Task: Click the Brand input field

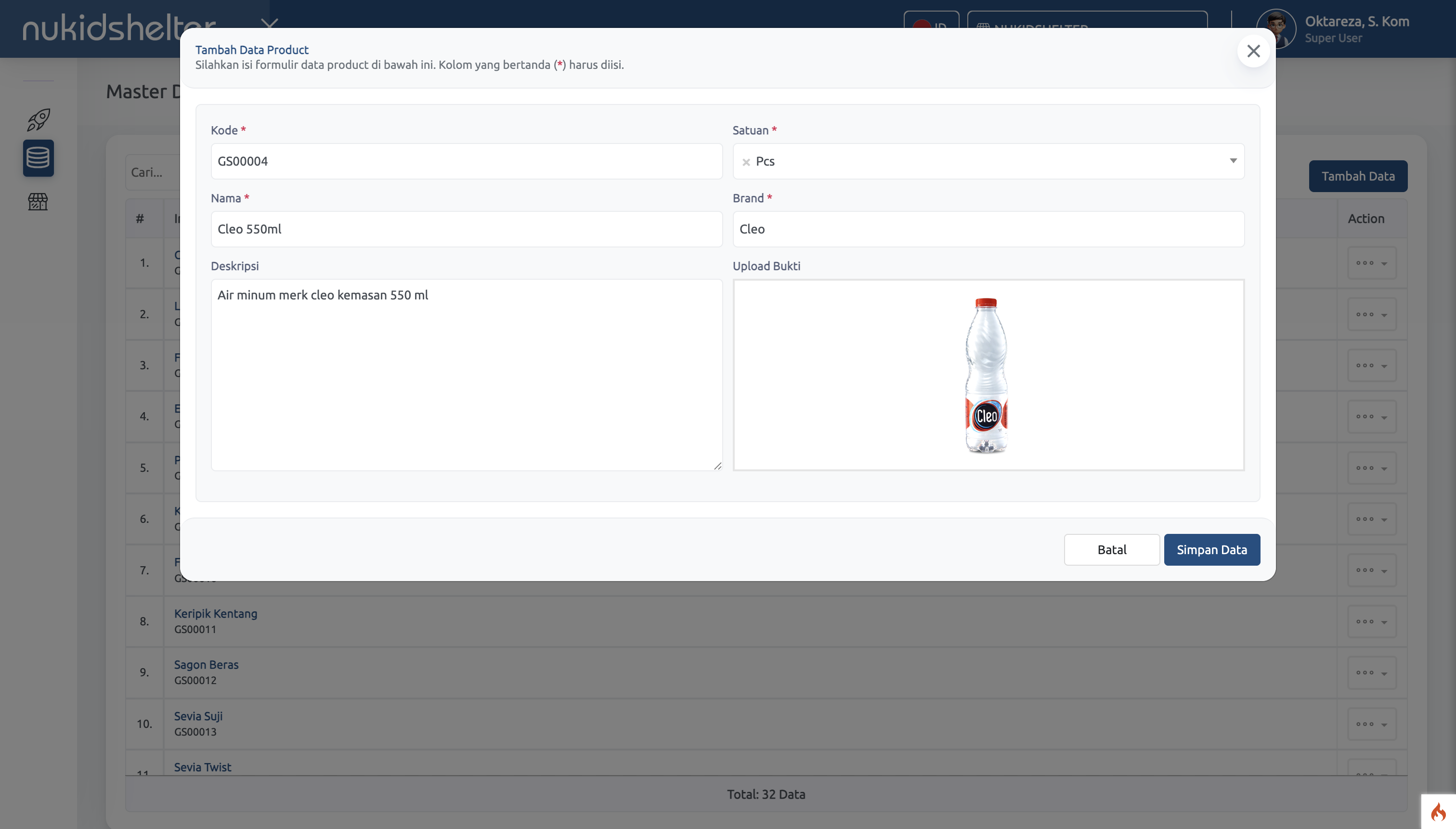Action: pyautogui.click(x=988, y=229)
